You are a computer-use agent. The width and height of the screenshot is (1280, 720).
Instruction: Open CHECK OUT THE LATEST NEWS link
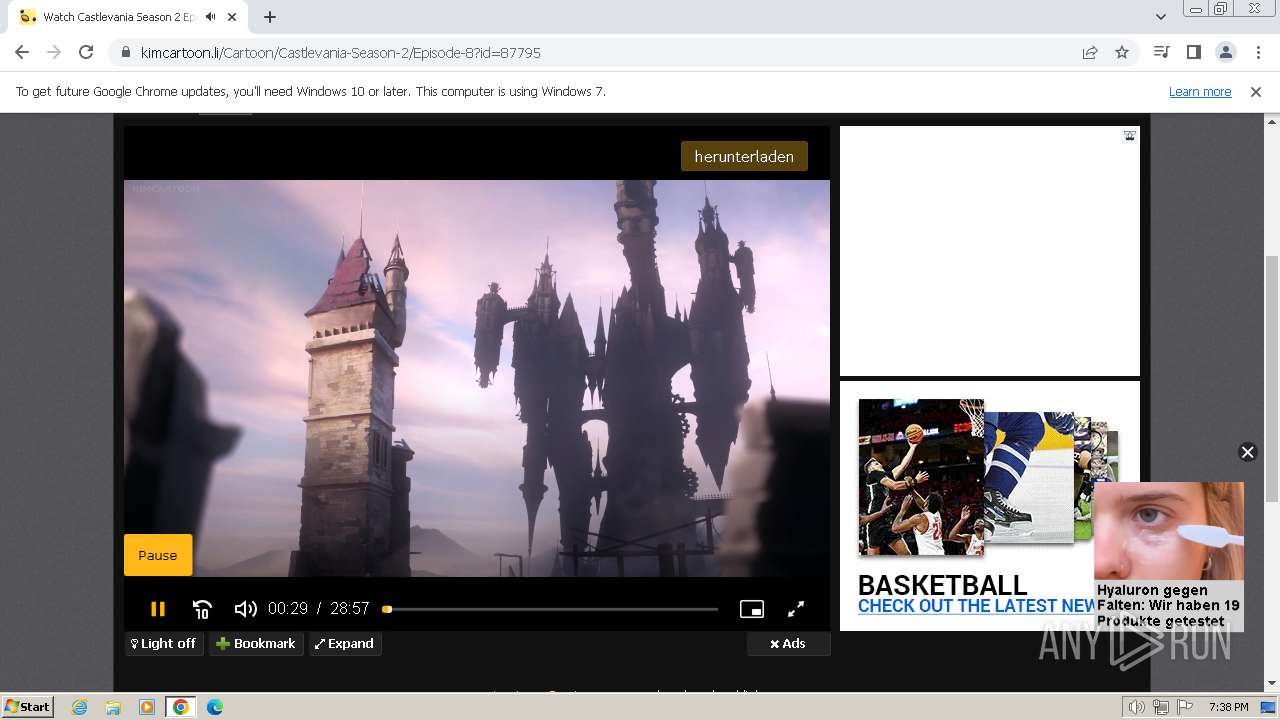click(977, 606)
